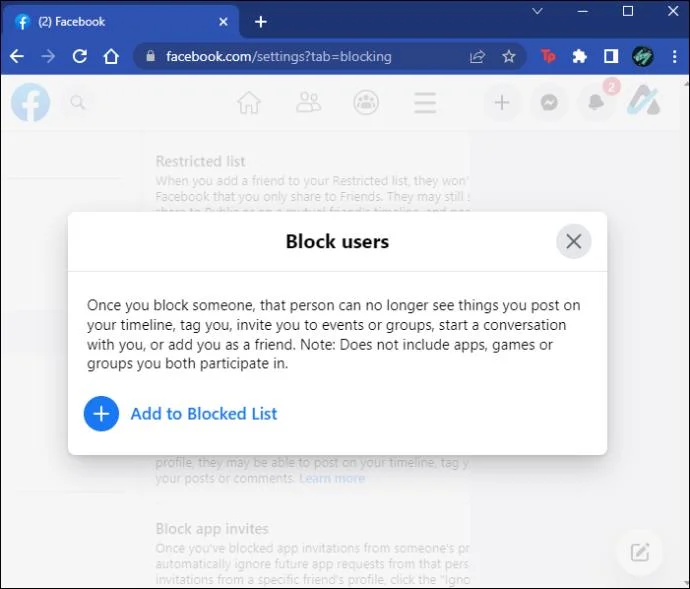Image resolution: width=690 pixels, height=589 pixels.
Task: Open the Create plus button
Action: [x=502, y=102]
